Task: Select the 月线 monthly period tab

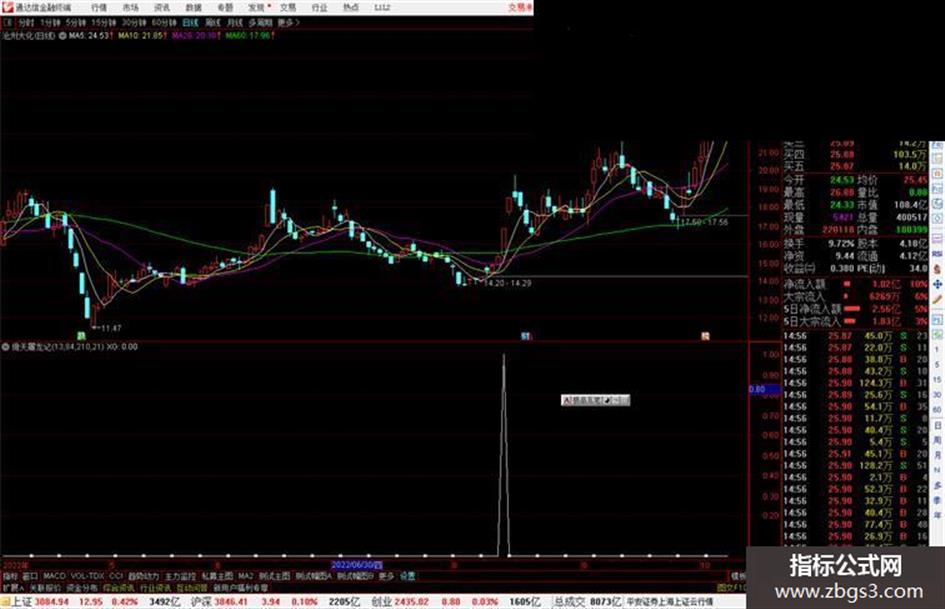Action: 234,22
